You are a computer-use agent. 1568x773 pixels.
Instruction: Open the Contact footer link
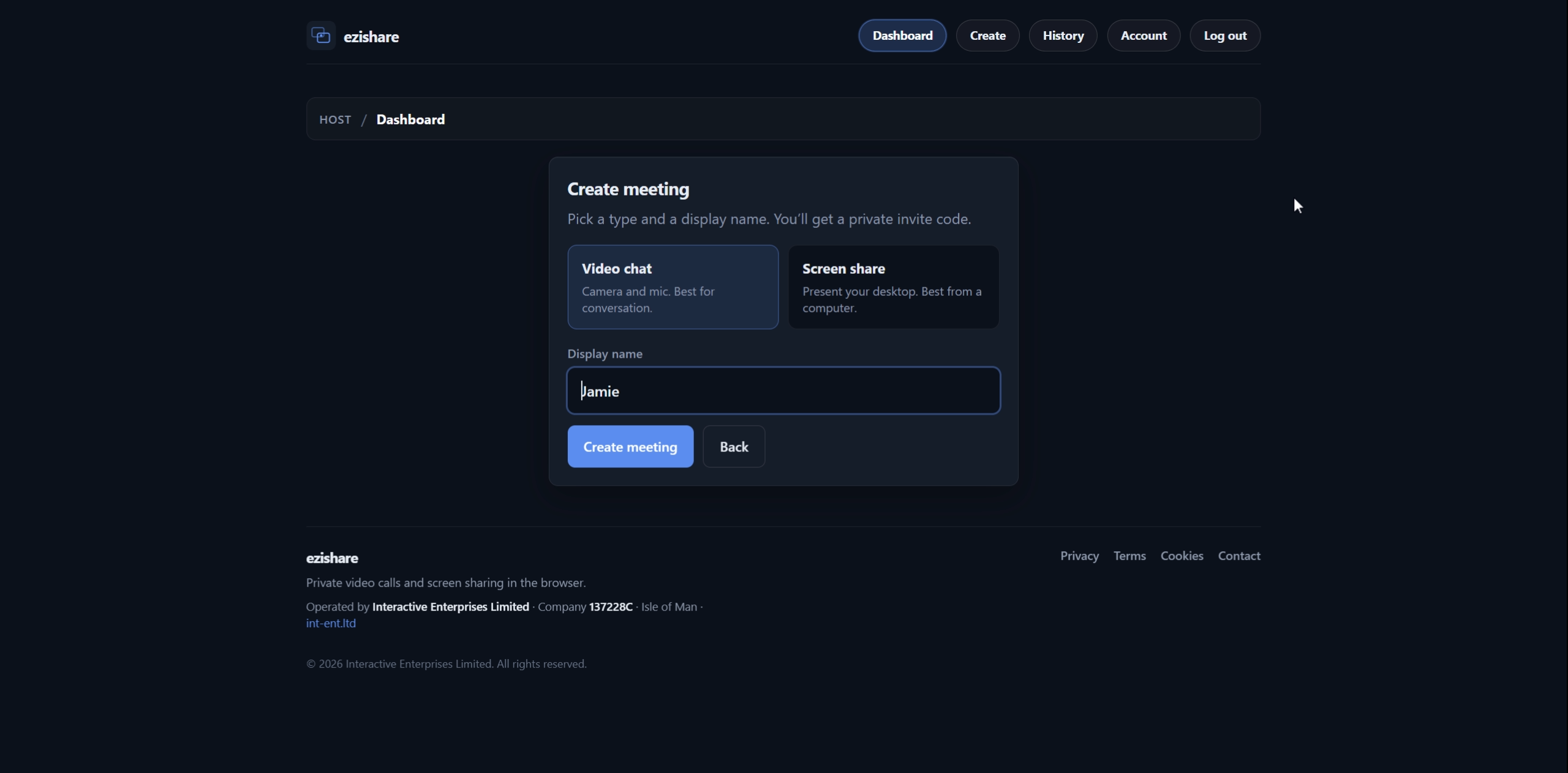tap(1239, 556)
